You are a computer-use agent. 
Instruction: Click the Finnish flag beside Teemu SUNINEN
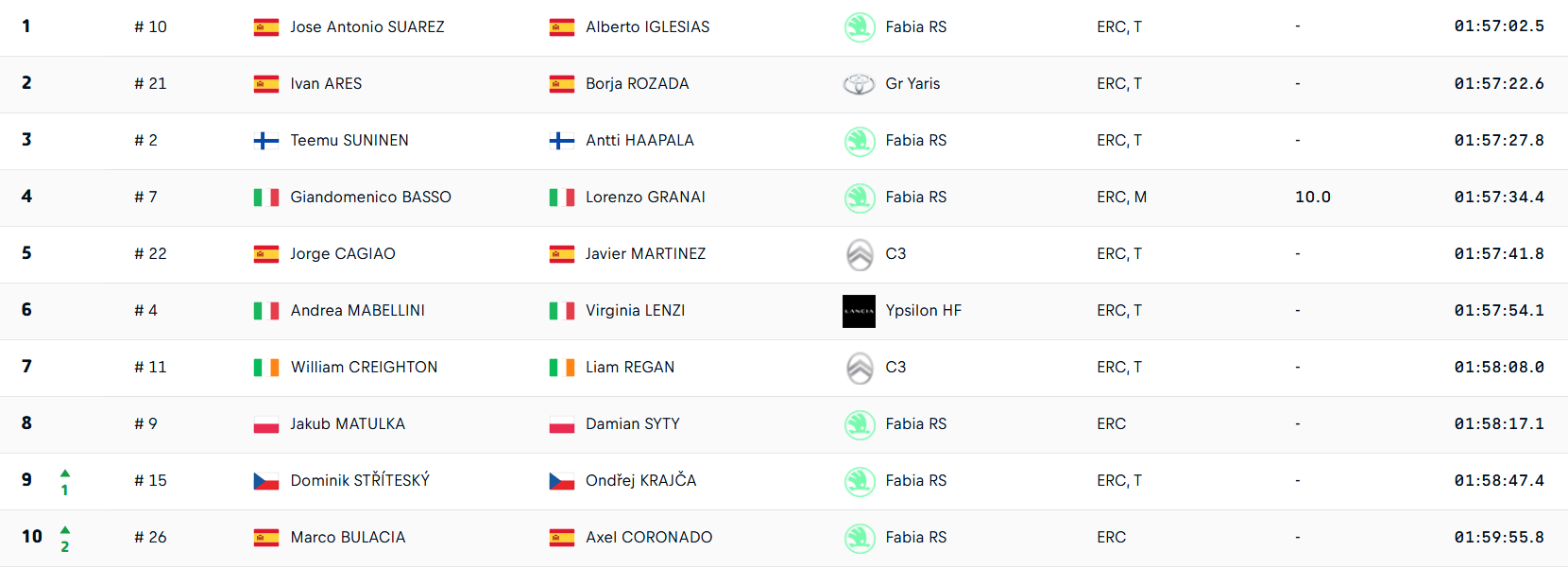(x=266, y=141)
